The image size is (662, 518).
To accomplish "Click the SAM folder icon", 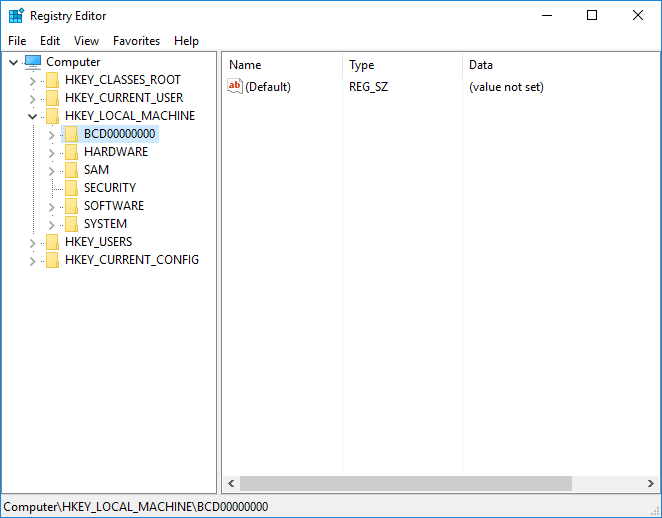I will click(x=71, y=170).
